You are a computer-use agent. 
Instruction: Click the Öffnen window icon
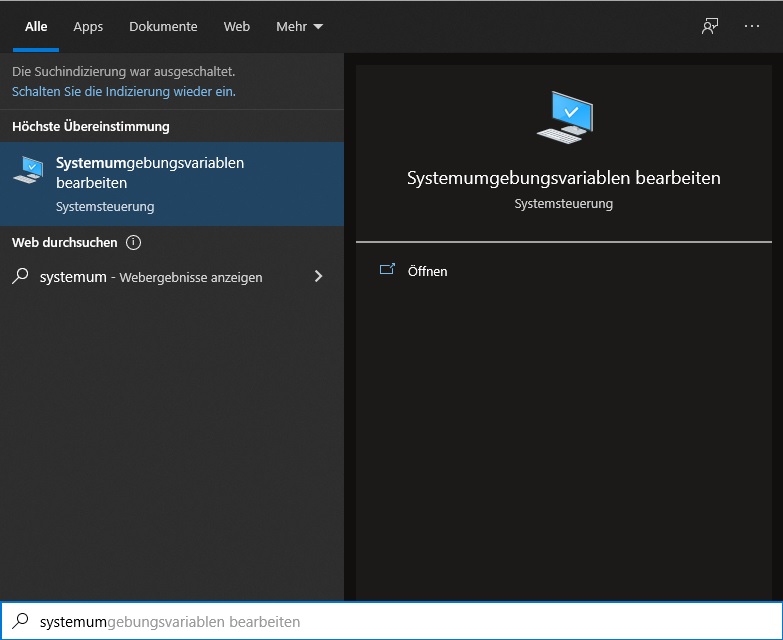click(x=387, y=270)
